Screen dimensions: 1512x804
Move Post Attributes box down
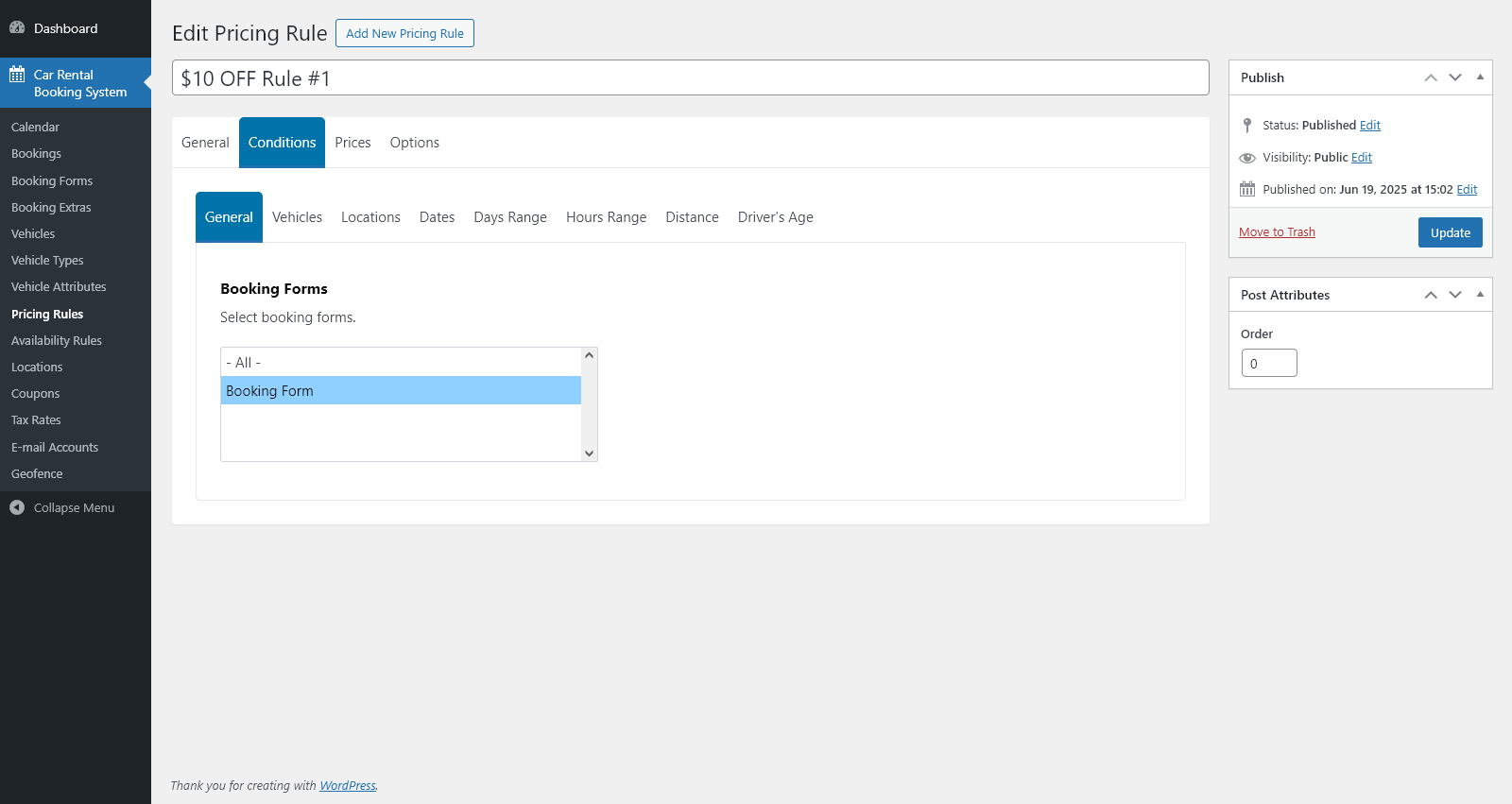point(1455,295)
